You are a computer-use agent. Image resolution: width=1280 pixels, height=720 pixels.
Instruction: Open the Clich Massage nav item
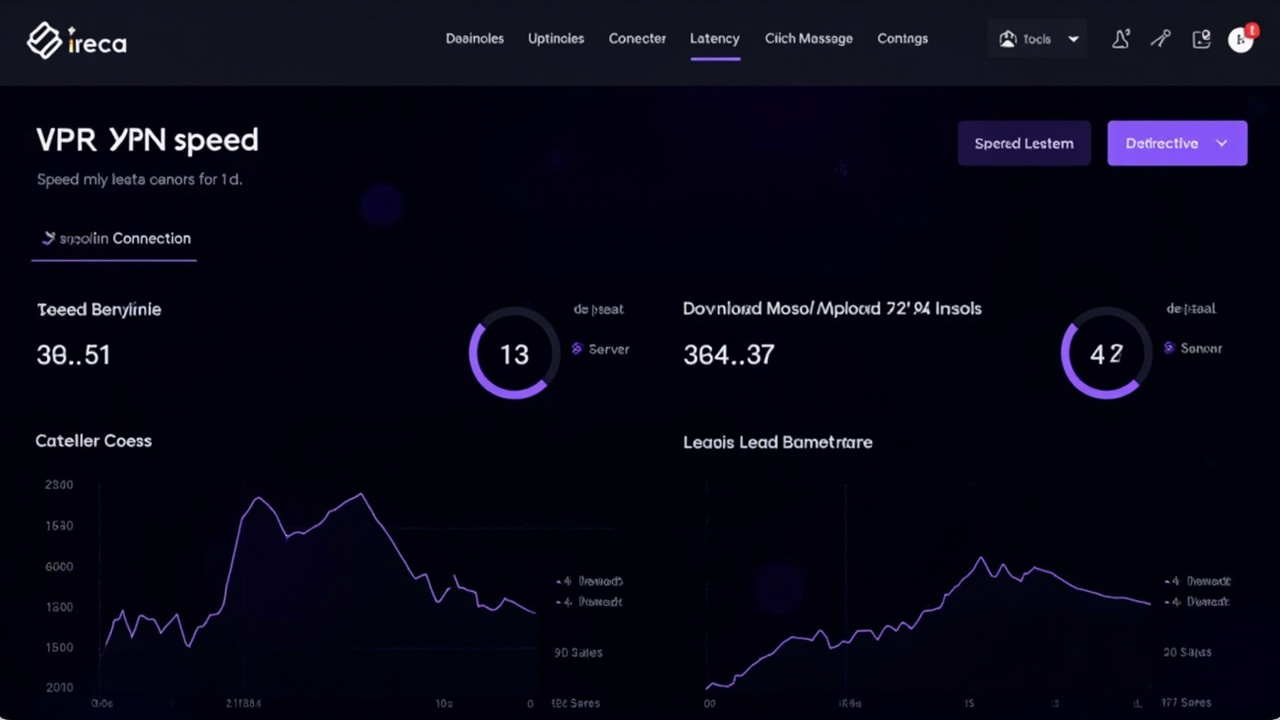tap(809, 39)
